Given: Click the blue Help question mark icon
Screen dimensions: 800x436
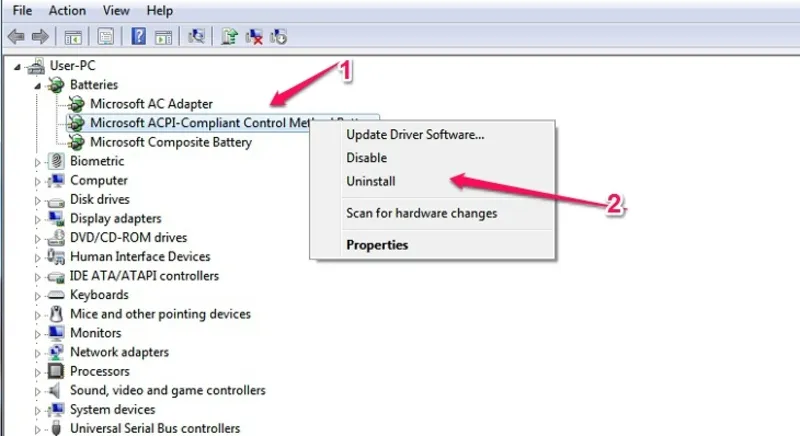Looking at the screenshot, I should [x=139, y=37].
